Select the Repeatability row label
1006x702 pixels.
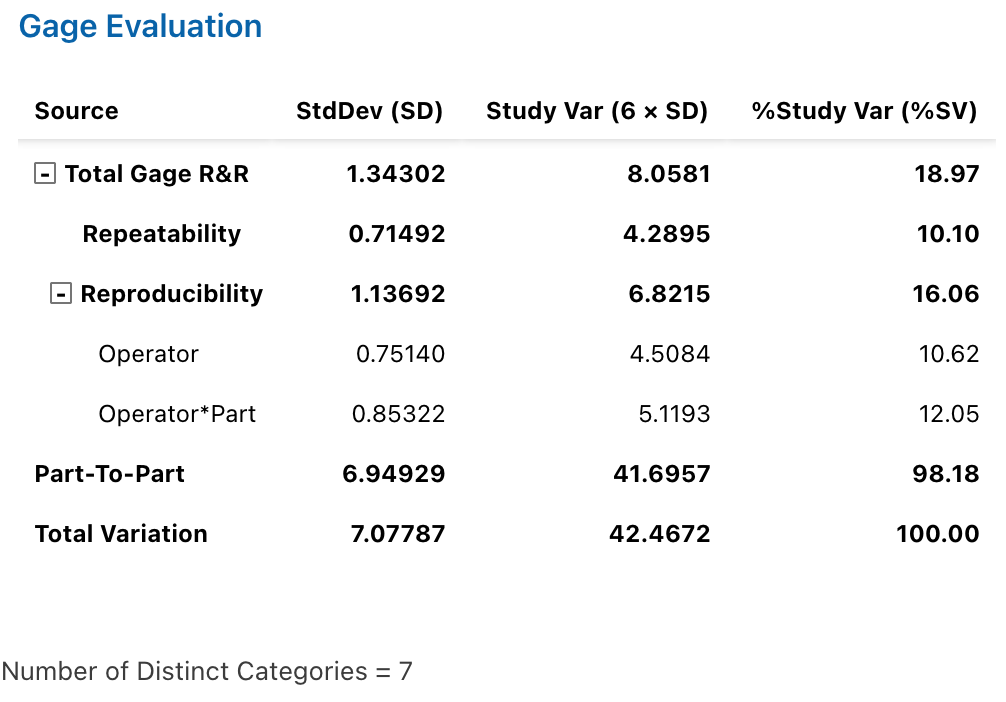point(162,234)
